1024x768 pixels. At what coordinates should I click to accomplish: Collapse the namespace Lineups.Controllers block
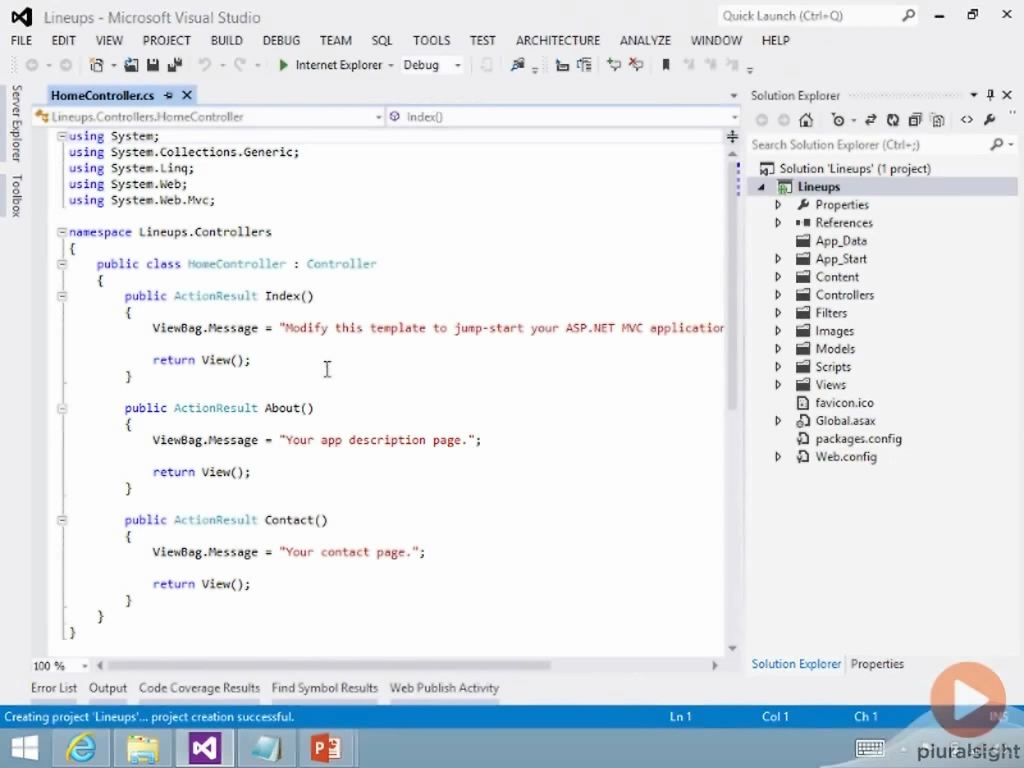coord(61,232)
